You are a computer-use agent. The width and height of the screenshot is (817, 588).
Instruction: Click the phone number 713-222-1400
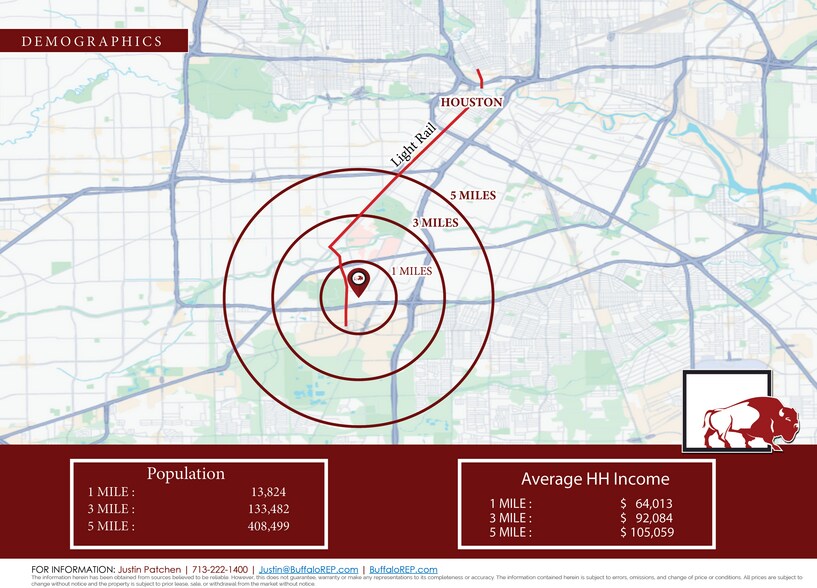pyautogui.click(x=222, y=569)
